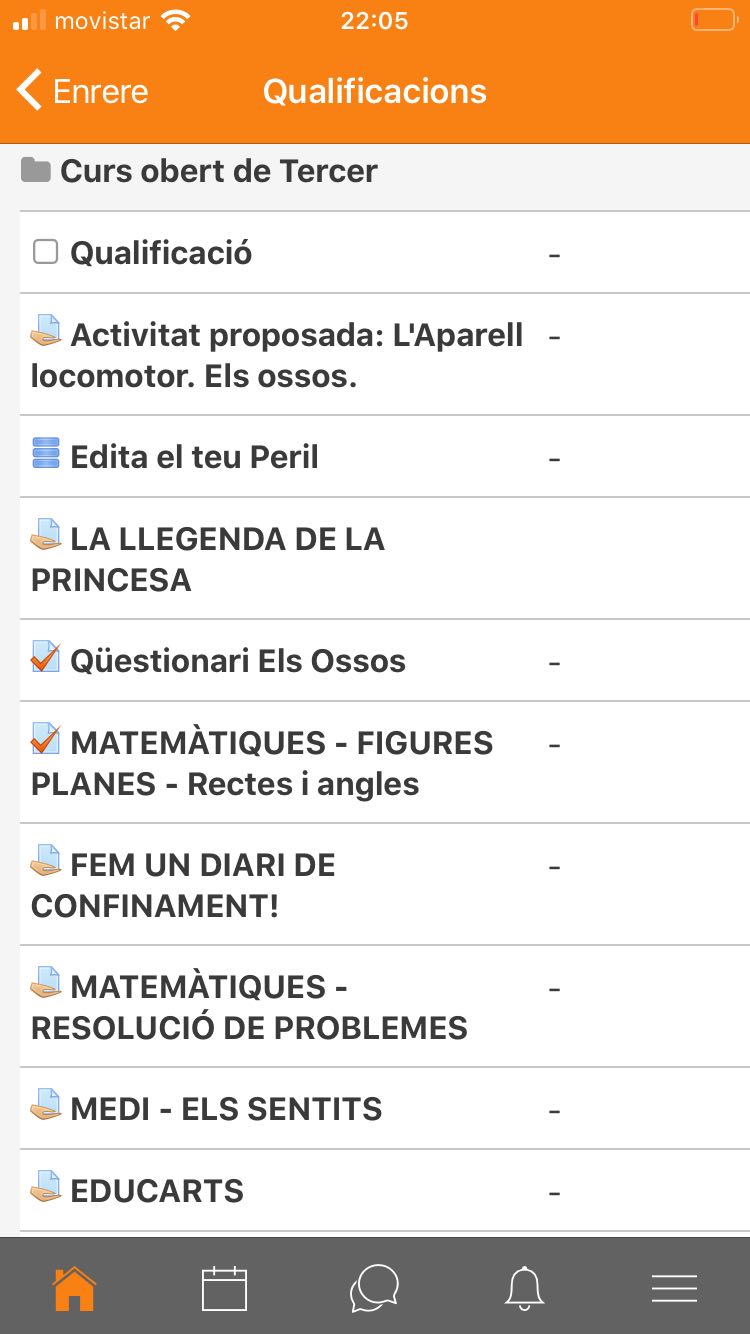Open MATEMÀTIQUES - RESOLUCIÓ DE PROBLEMES assignment
Image resolution: width=750 pixels, height=1334 pixels.
[249, 1007]
